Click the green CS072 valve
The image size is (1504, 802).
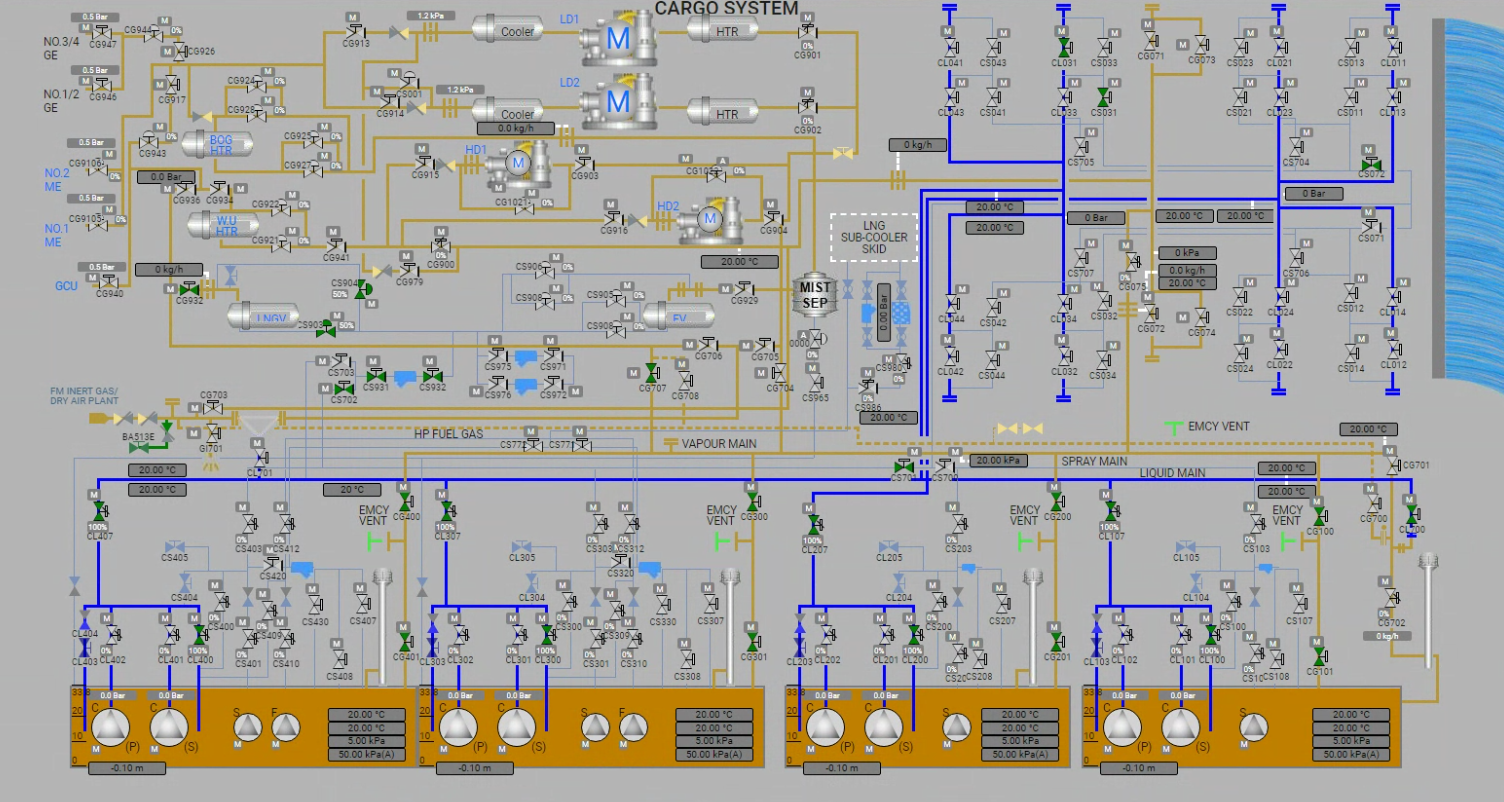coord(1372,163)
